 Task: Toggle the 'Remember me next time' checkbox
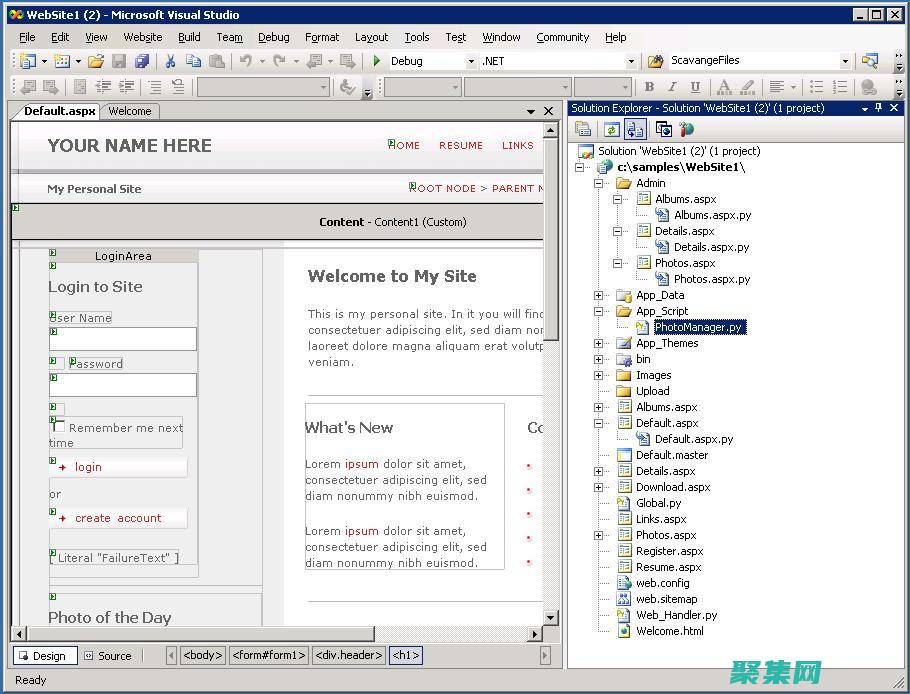59,426
